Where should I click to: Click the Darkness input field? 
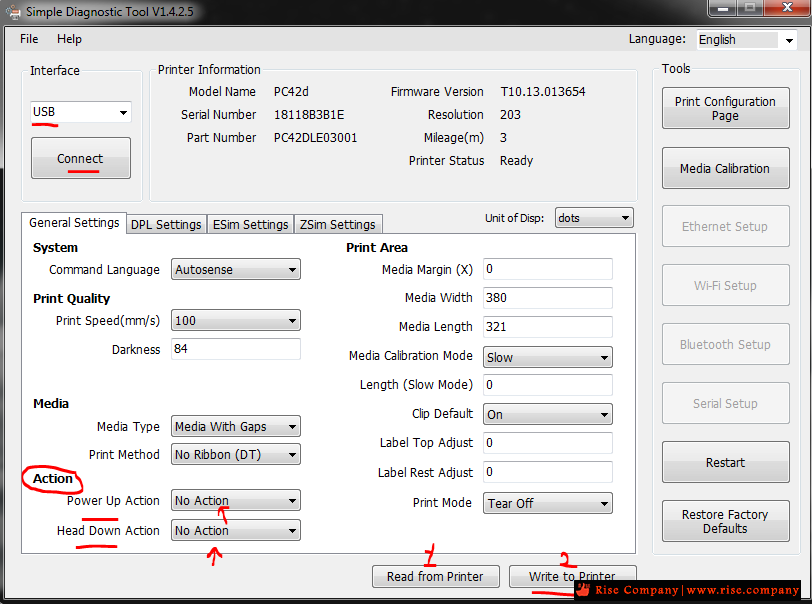coord(236,349)
